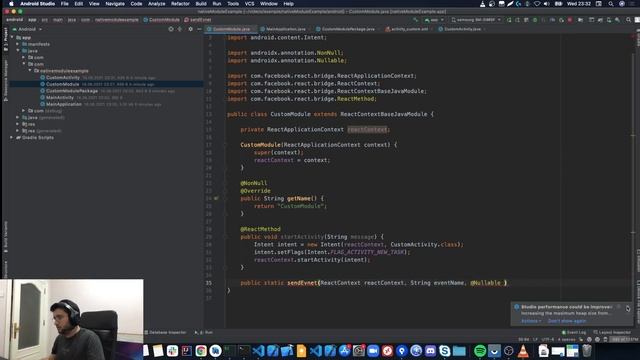Open the Run tool window button
This screenshot has width=640, height=360.
tap(204, 332)
